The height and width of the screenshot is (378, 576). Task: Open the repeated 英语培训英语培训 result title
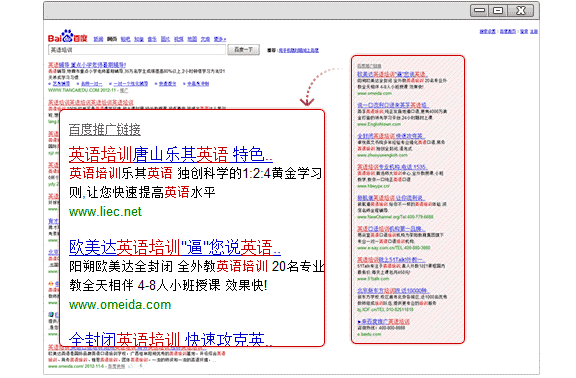pyautogui.click(x=91, y=102)
